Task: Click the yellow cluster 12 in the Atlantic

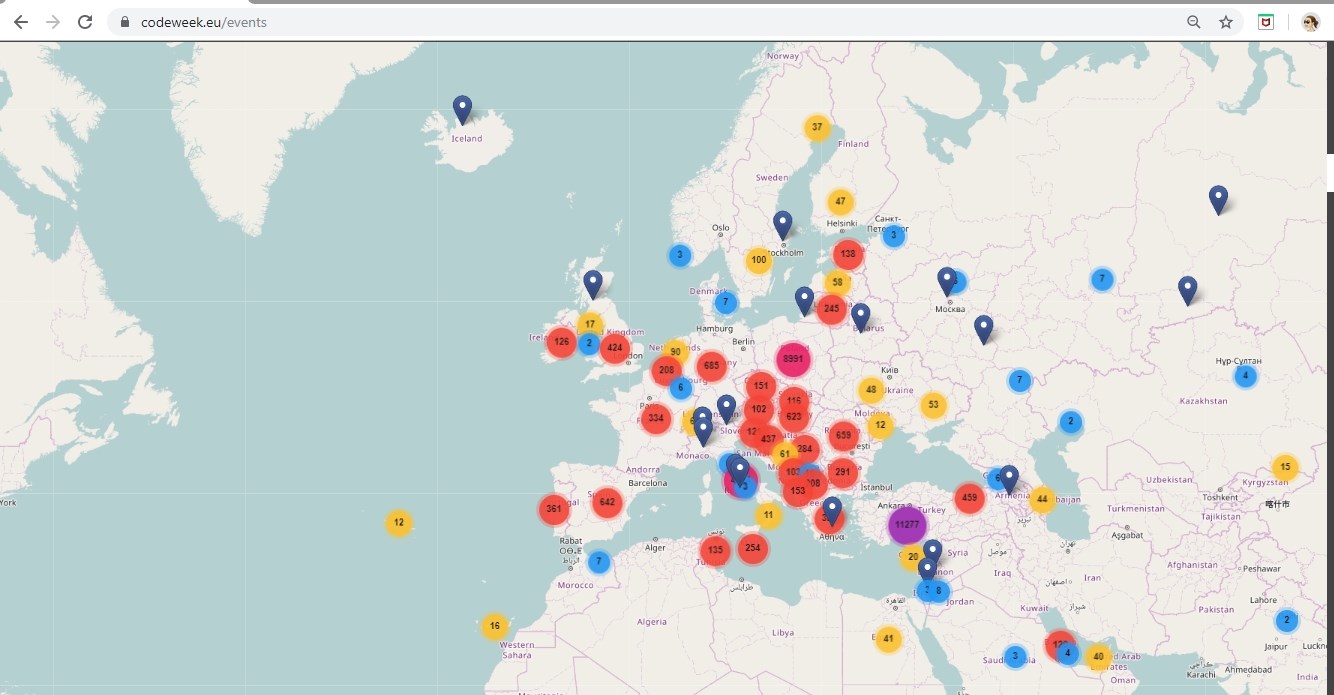Action: (x=398, y=522)
